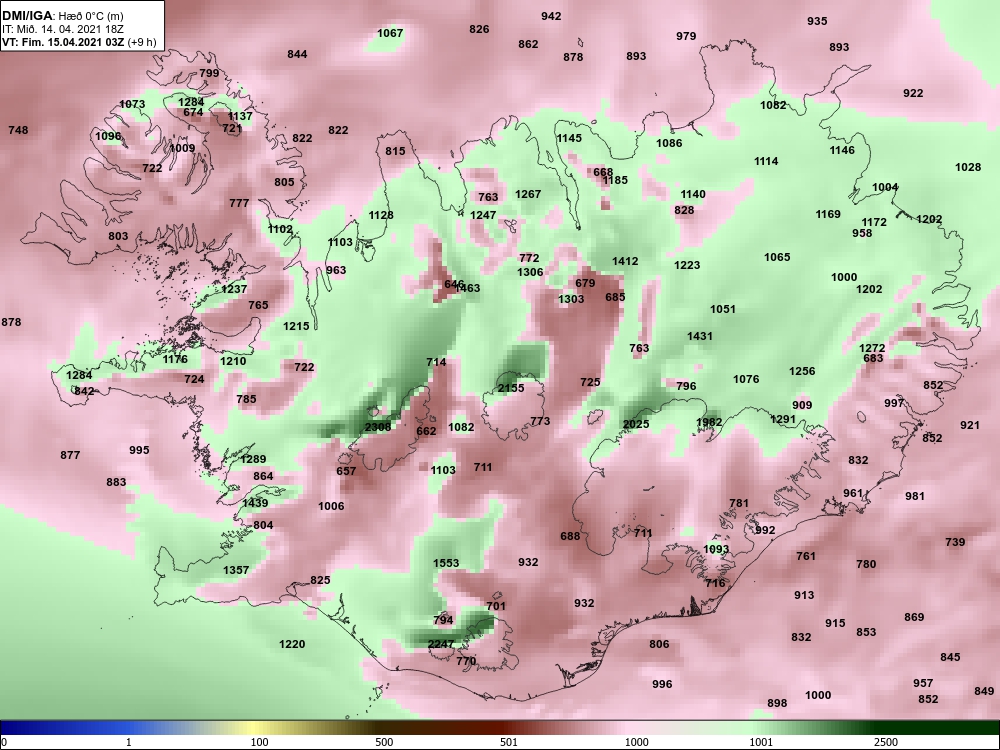Select the 739 value off the east coast
Image resolution: width=1000 pixels, height=750 pixels.
(x=955, y=541)
